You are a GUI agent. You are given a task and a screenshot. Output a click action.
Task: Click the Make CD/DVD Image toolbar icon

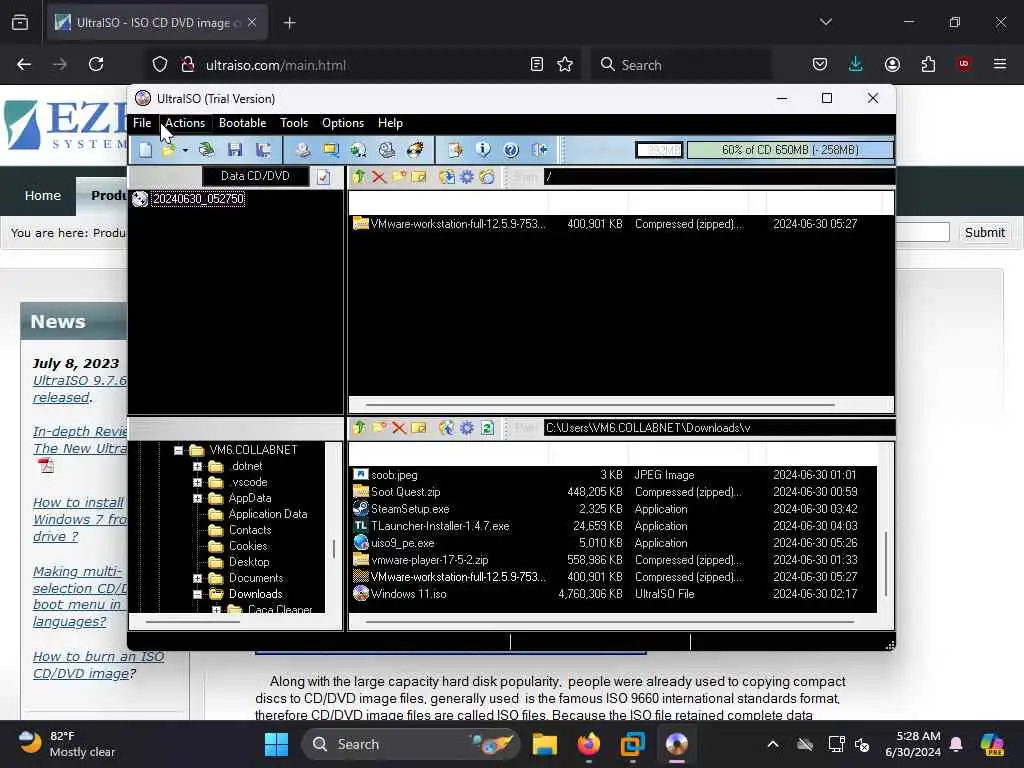pos(302,150)
